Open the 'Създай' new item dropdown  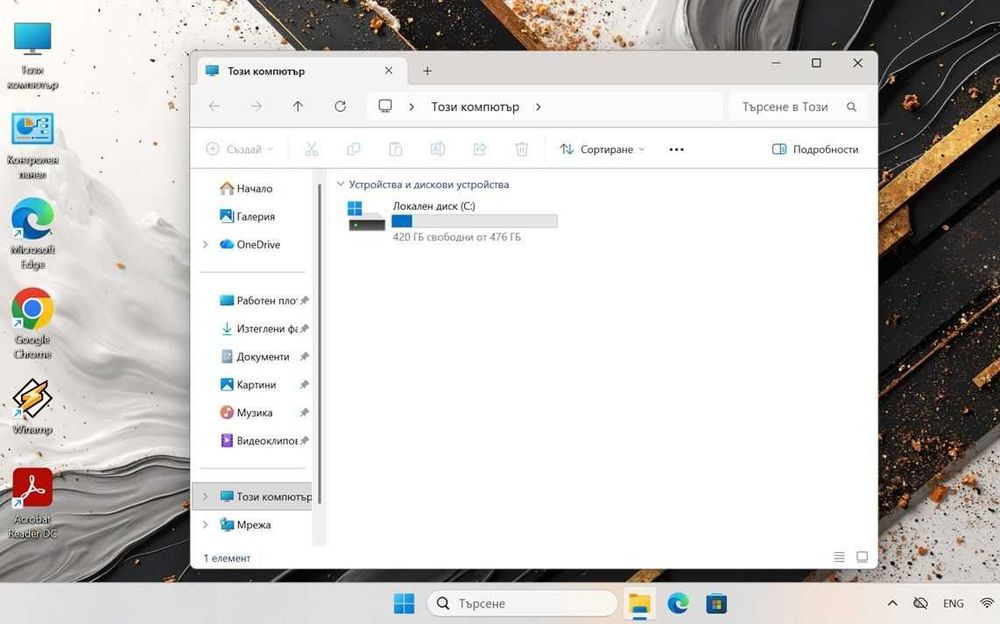click(x=240, y=149)
